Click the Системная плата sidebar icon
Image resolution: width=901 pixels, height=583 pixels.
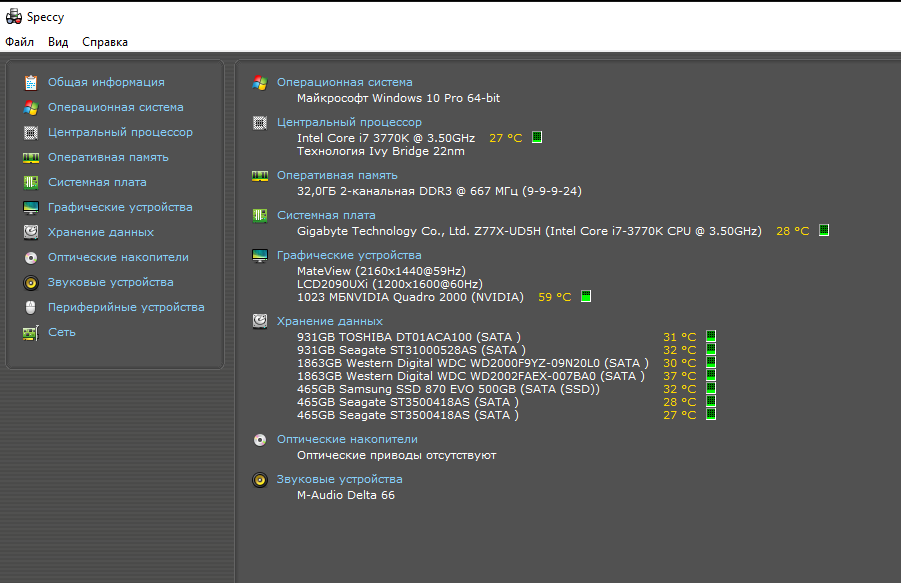31,183
